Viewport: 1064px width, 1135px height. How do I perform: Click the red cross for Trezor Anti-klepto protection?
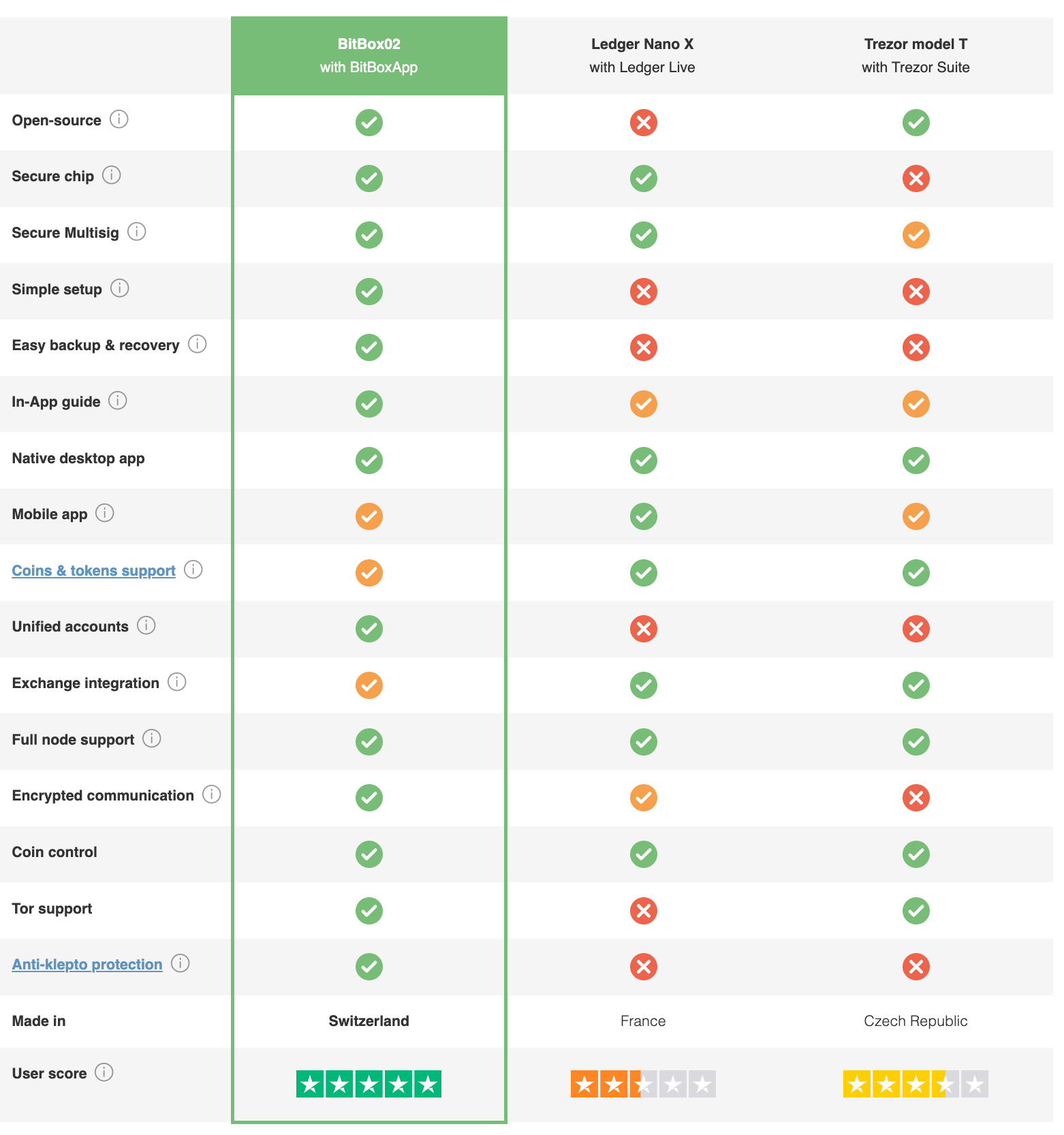click(916, 966)
